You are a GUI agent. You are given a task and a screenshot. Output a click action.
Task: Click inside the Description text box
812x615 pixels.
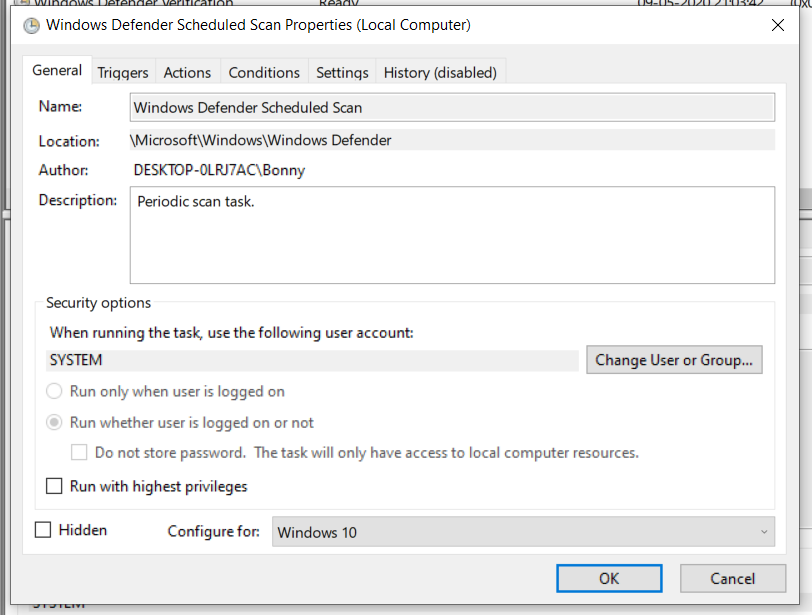pyautogui.click(x=452, y=235)
